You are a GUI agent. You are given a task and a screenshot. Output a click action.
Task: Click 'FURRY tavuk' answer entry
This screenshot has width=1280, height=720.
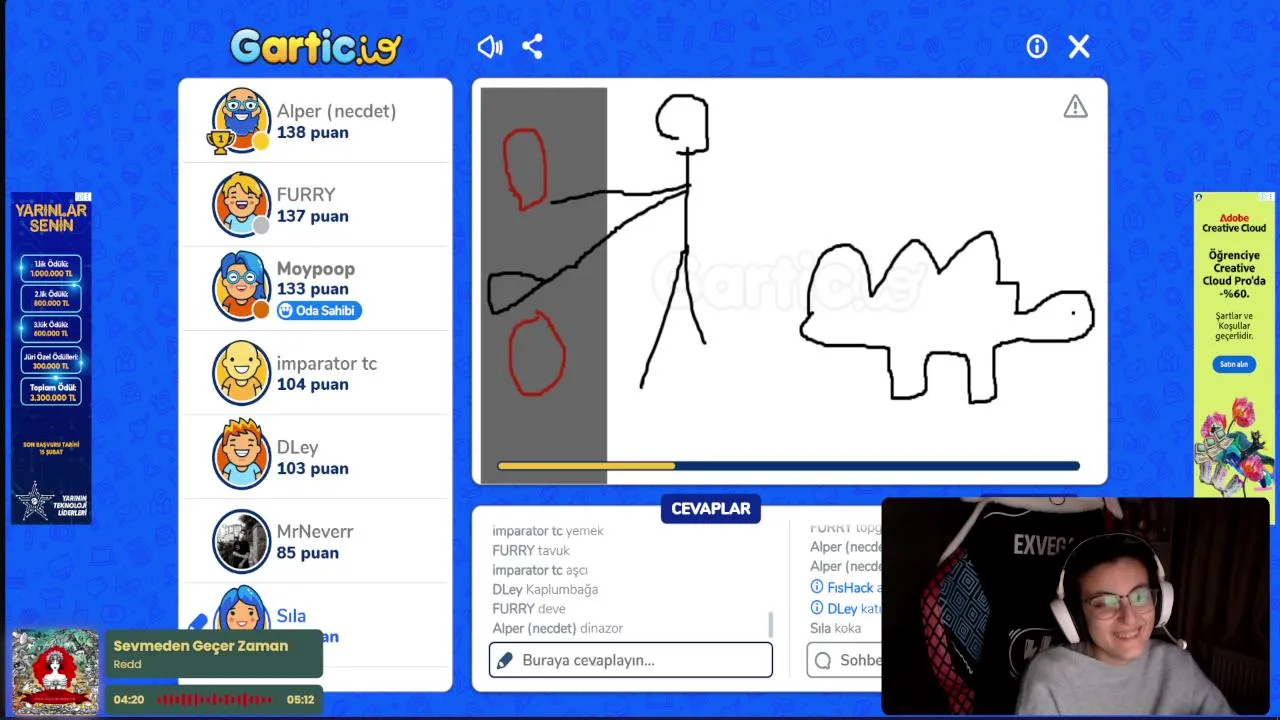[x=531, y=550]
